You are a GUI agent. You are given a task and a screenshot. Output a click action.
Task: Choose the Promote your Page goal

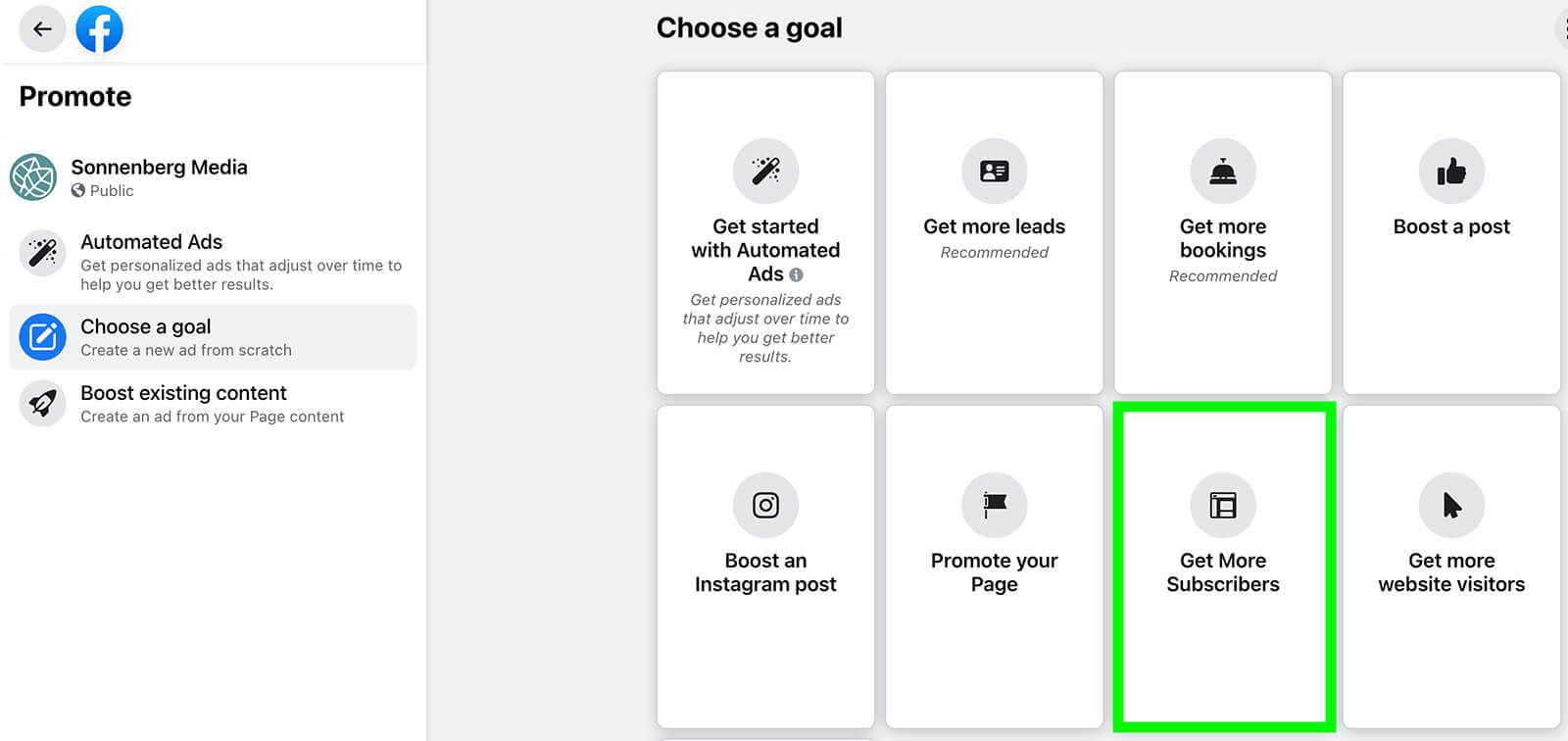994,567
